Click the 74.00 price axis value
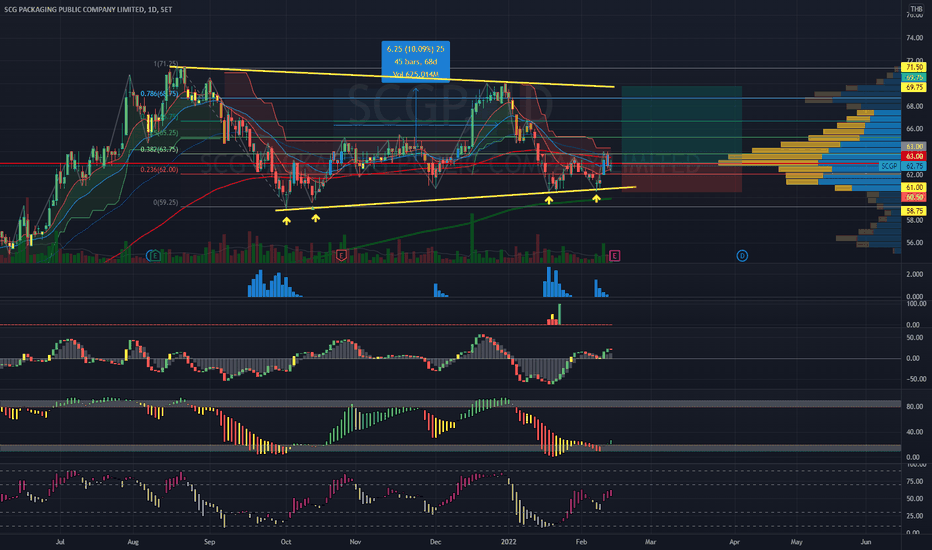Viewport: 932px width, 550px height. click(x=914, y=38)
